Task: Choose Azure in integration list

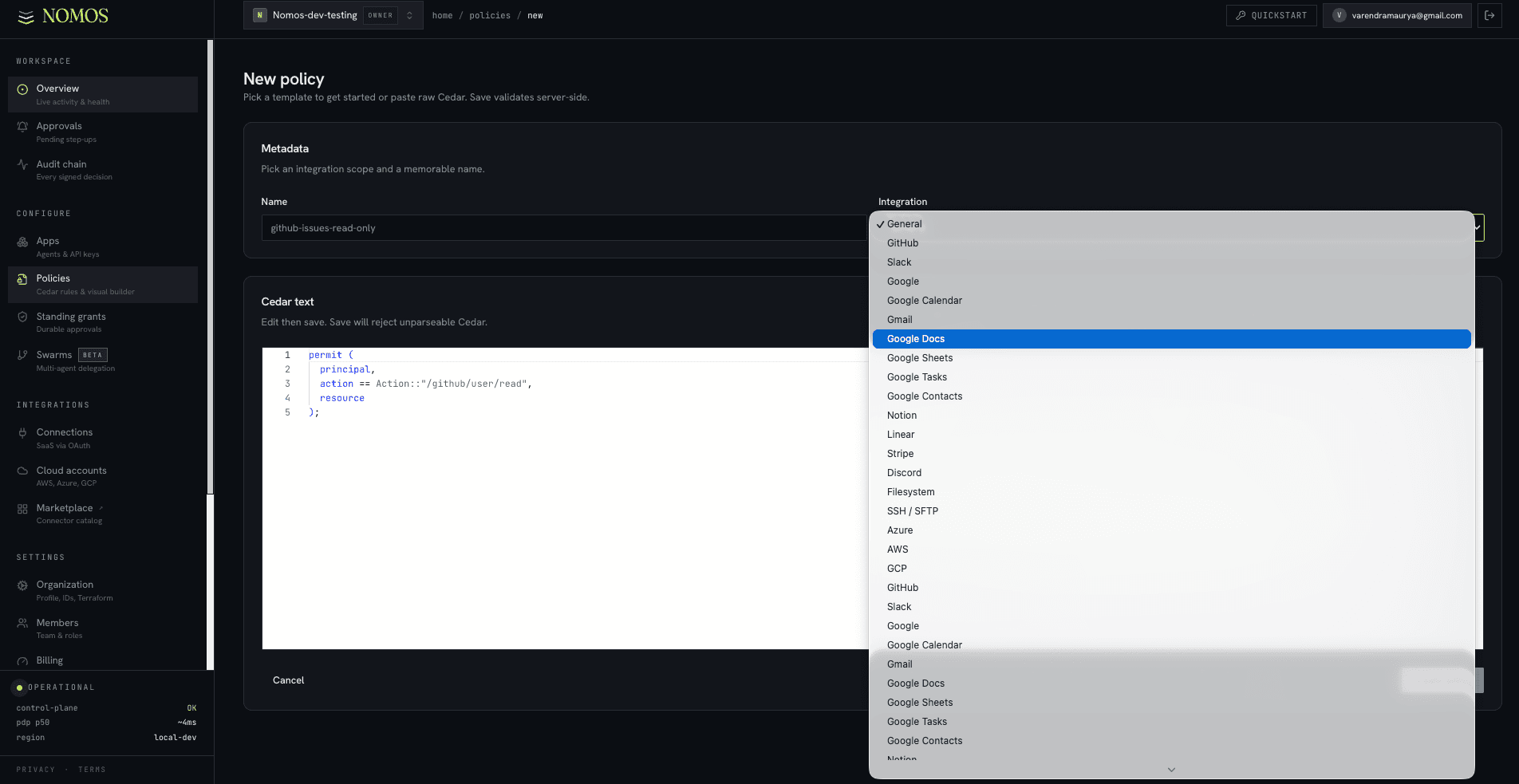Action: pos(1171,530)
